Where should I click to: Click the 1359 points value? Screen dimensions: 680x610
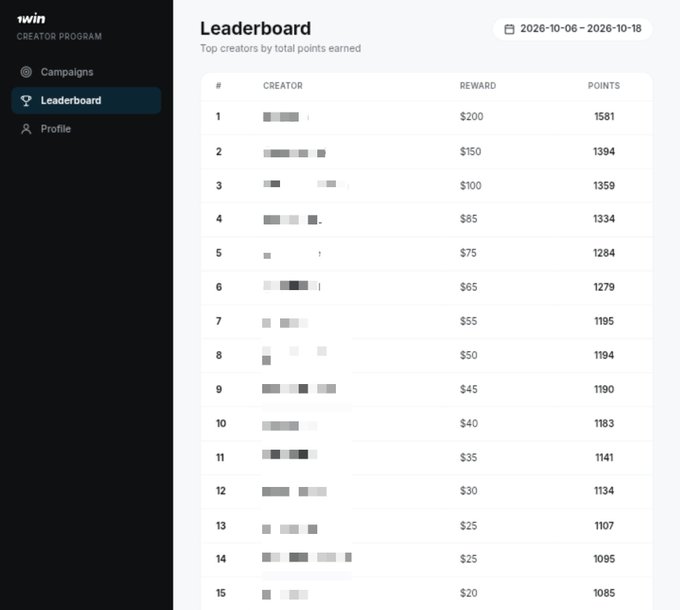pyautogui.click(x=604, y=186)
